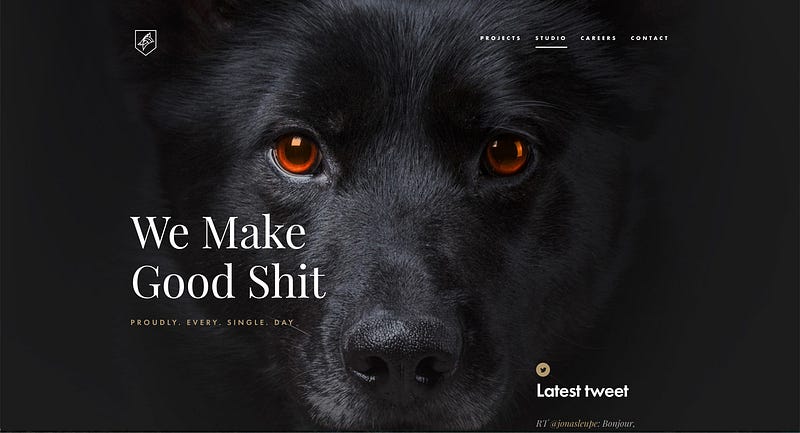
Task: Click the white underline beneath Studio
Action: (551, 47)
